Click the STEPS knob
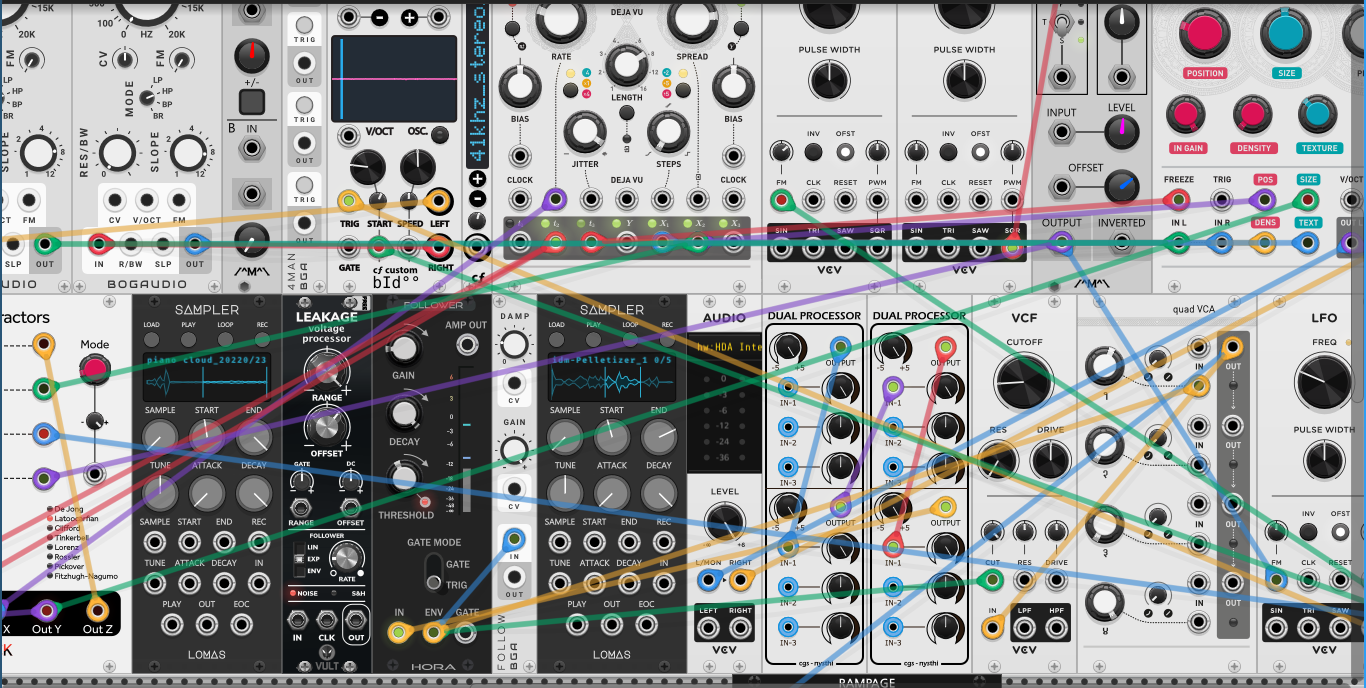1366x688 pixels. [667, 132]
